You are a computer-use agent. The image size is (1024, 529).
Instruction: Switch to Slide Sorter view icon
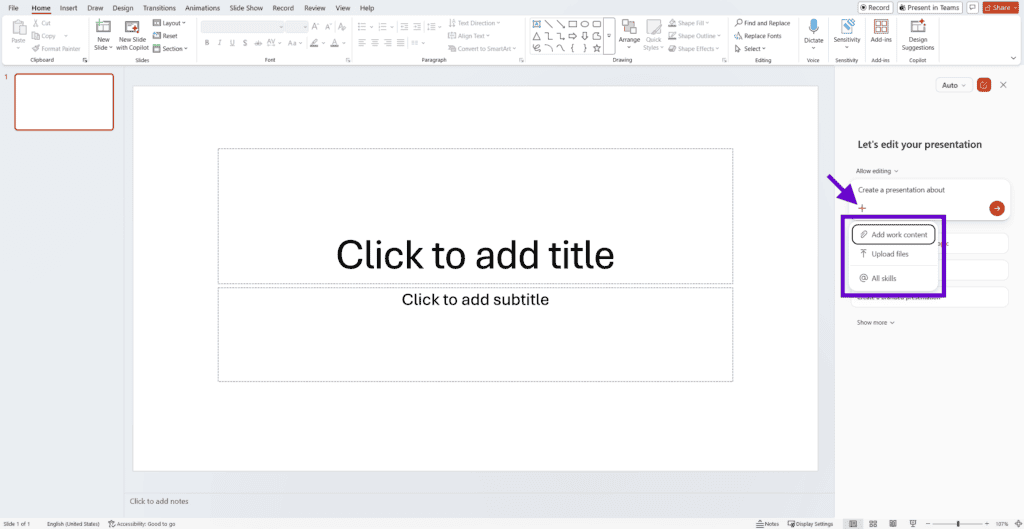[874, 524]
